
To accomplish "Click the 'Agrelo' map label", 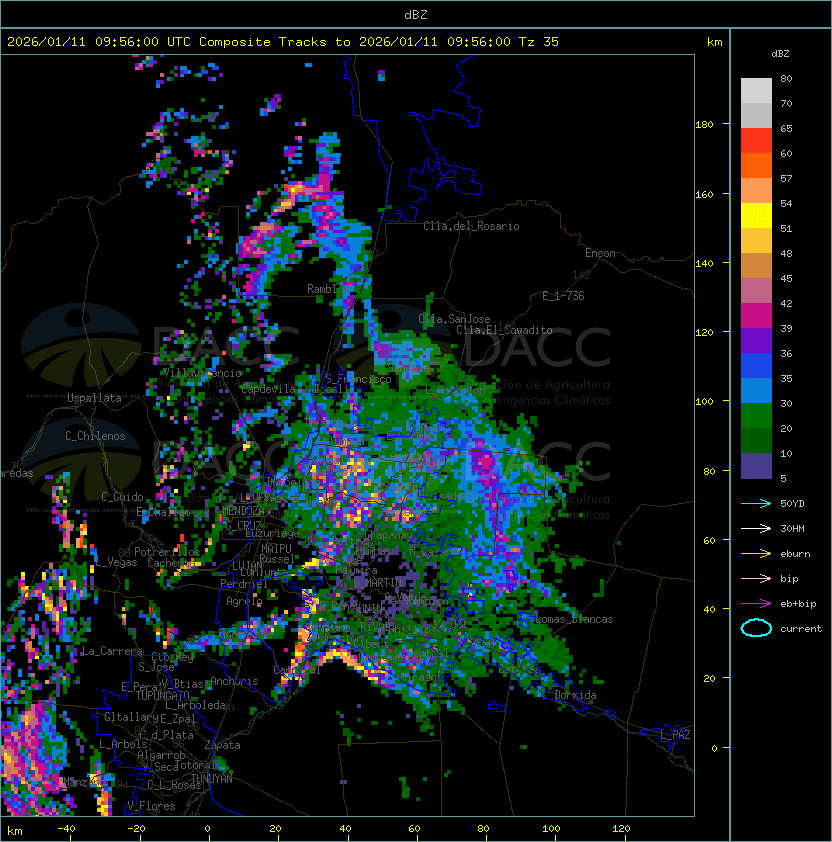I will coord(244,601).
